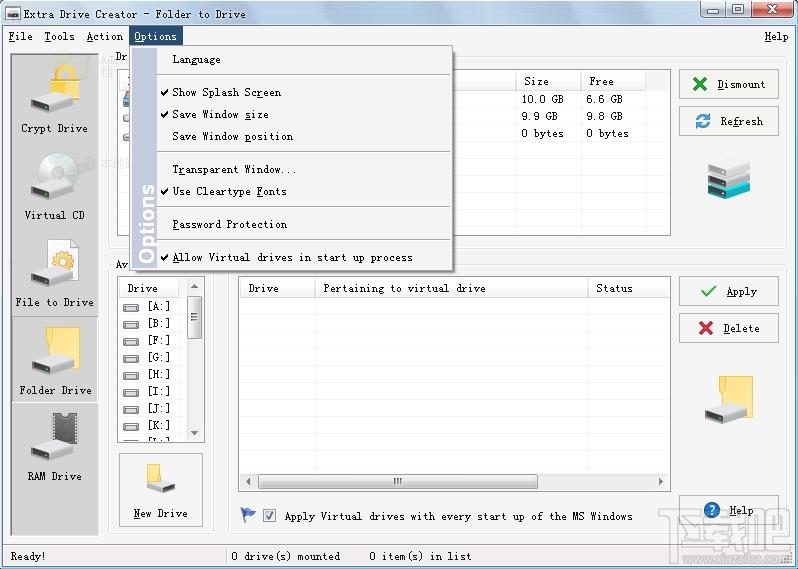
Task: Open the Crypt Drive panel
Action: [x=54, y=99]
